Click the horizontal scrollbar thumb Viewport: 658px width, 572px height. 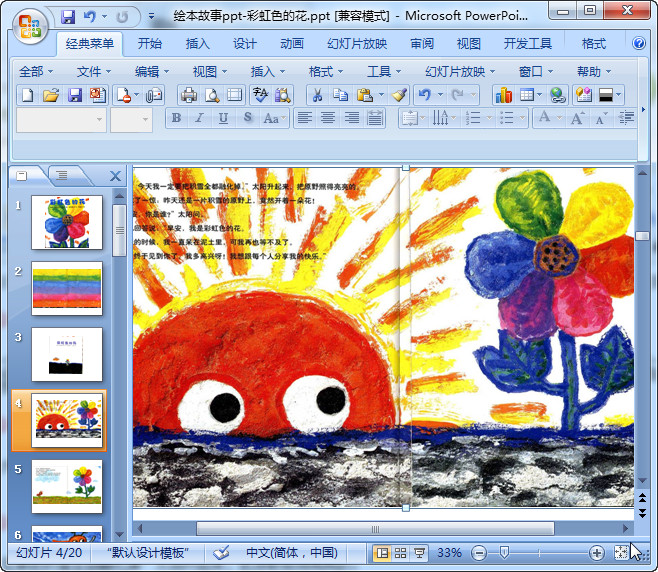376,529
